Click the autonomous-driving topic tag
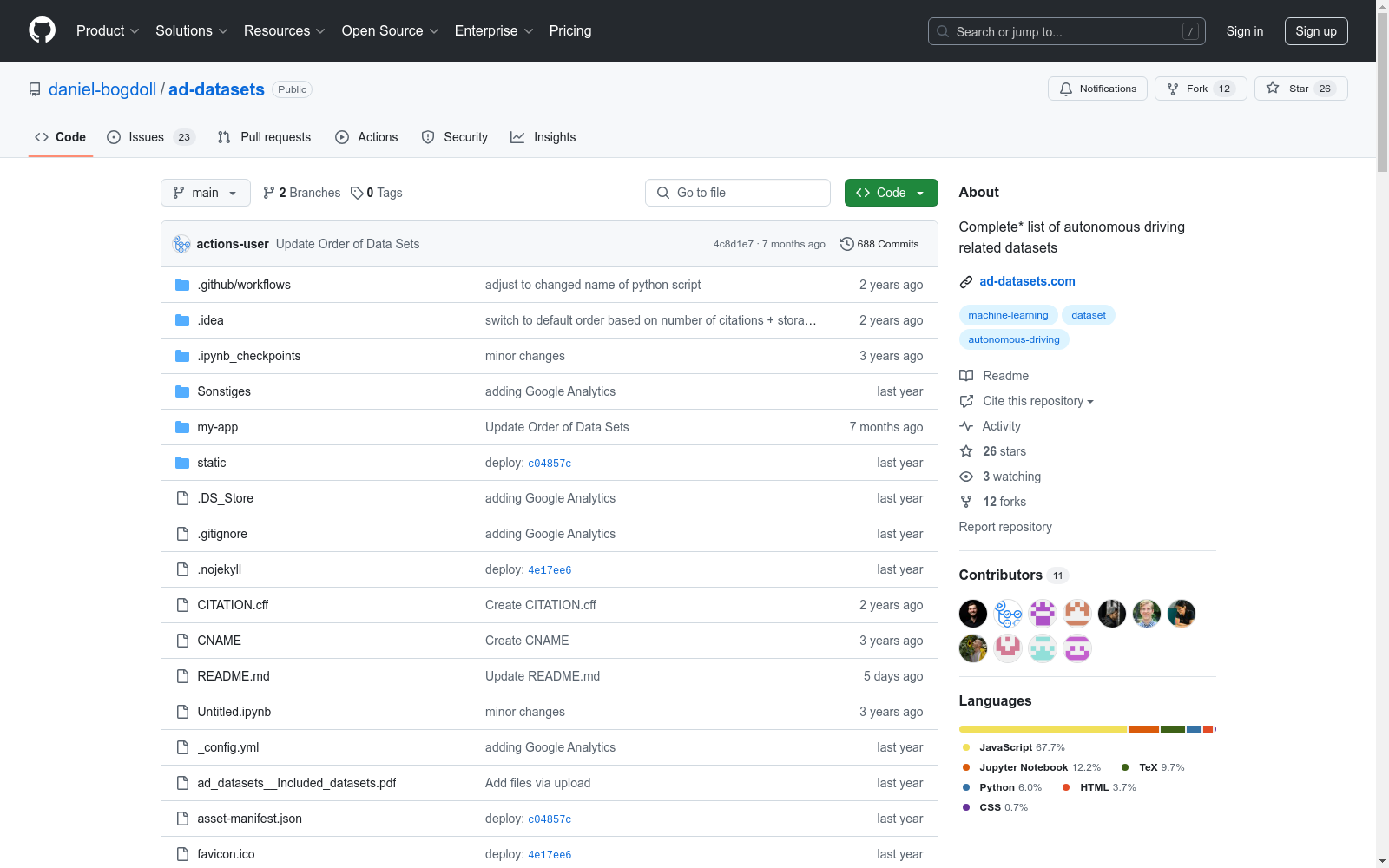 (x=1014, y=339)
